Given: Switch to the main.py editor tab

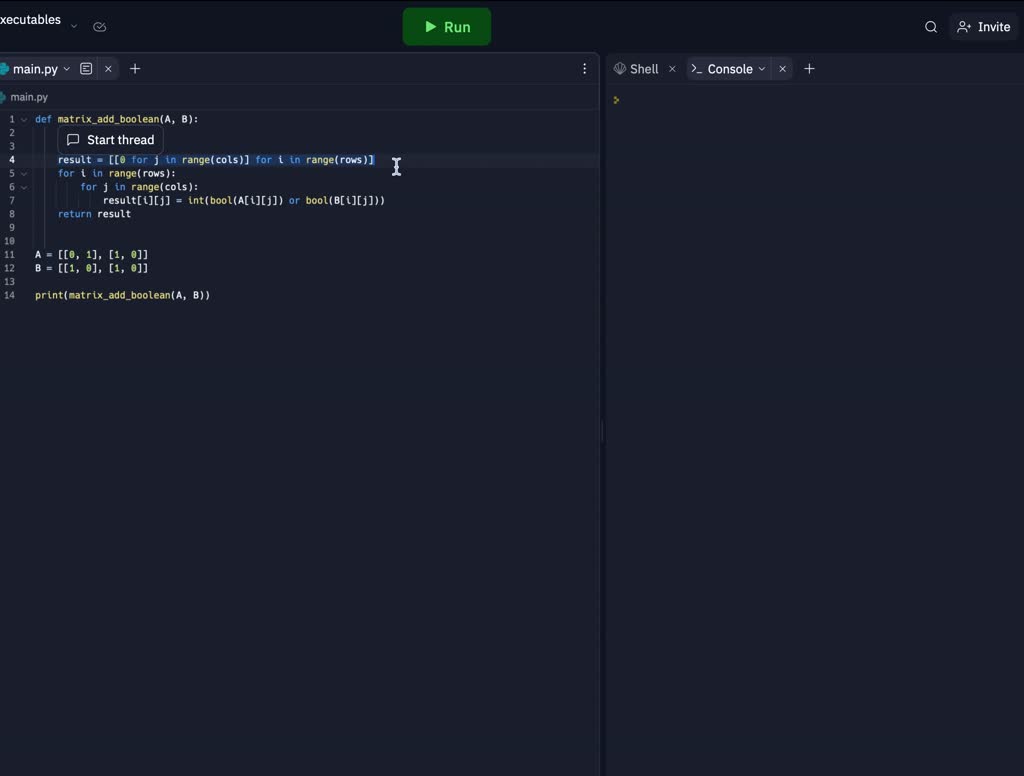Looking at the screenshot, I should pyautogui.click(x=35, y=69).
